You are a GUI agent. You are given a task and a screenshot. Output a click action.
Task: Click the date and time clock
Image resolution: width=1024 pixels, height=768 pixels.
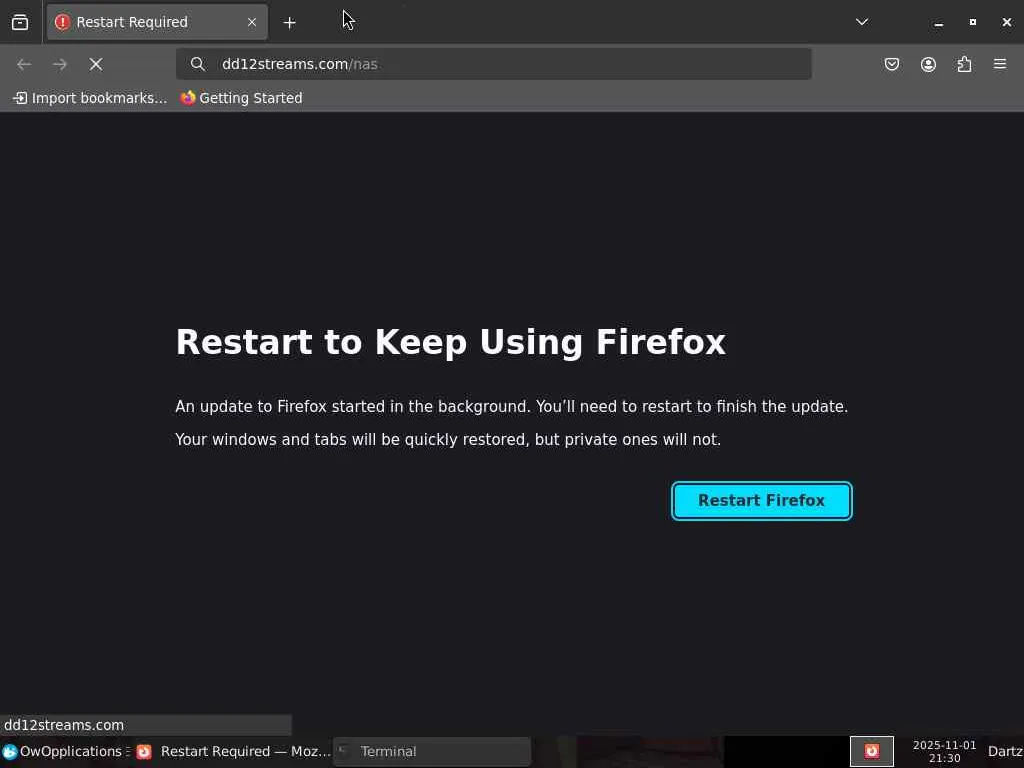(944, 752)
